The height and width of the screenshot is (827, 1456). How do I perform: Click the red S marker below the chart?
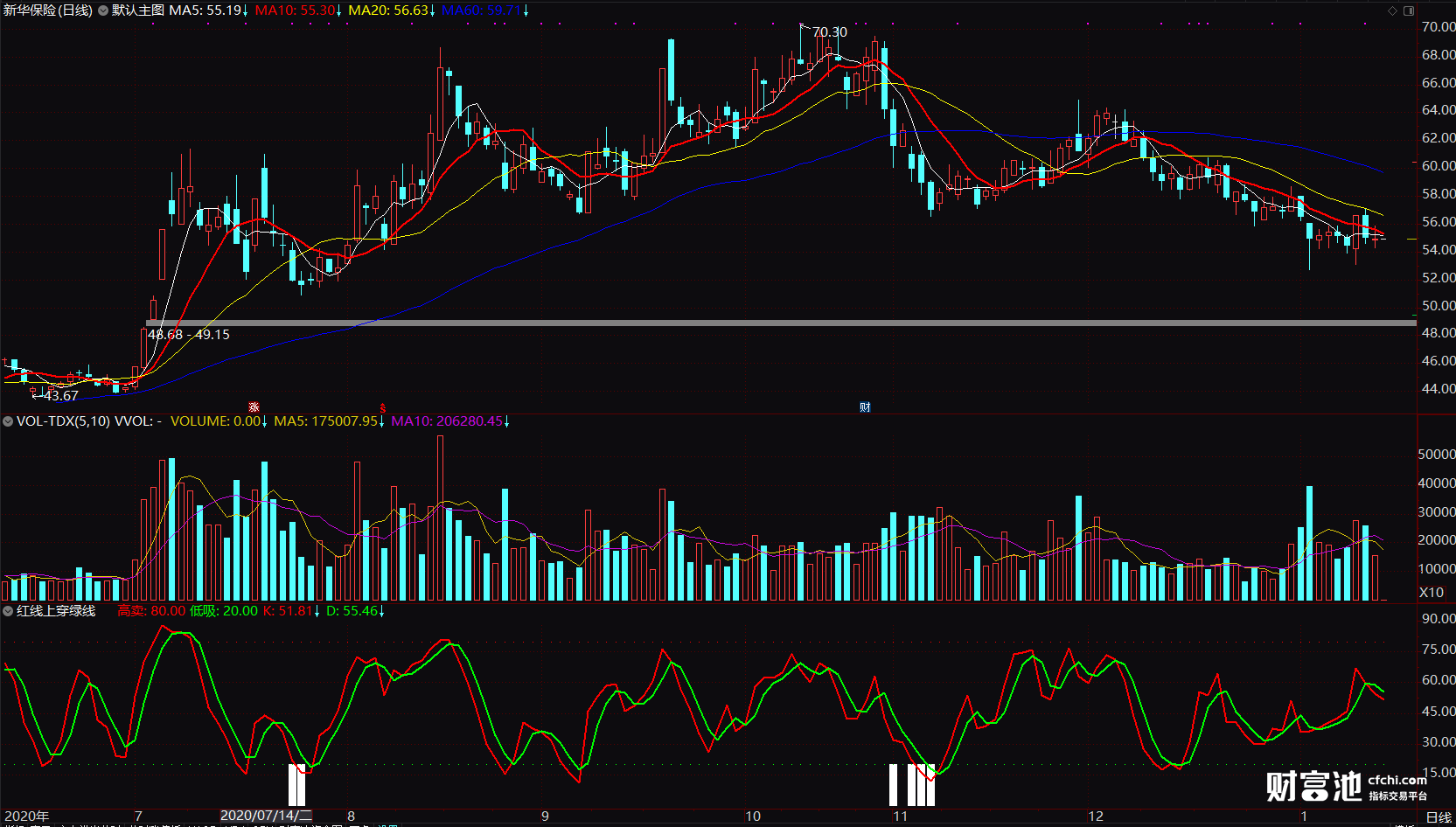tap(382, 407)
